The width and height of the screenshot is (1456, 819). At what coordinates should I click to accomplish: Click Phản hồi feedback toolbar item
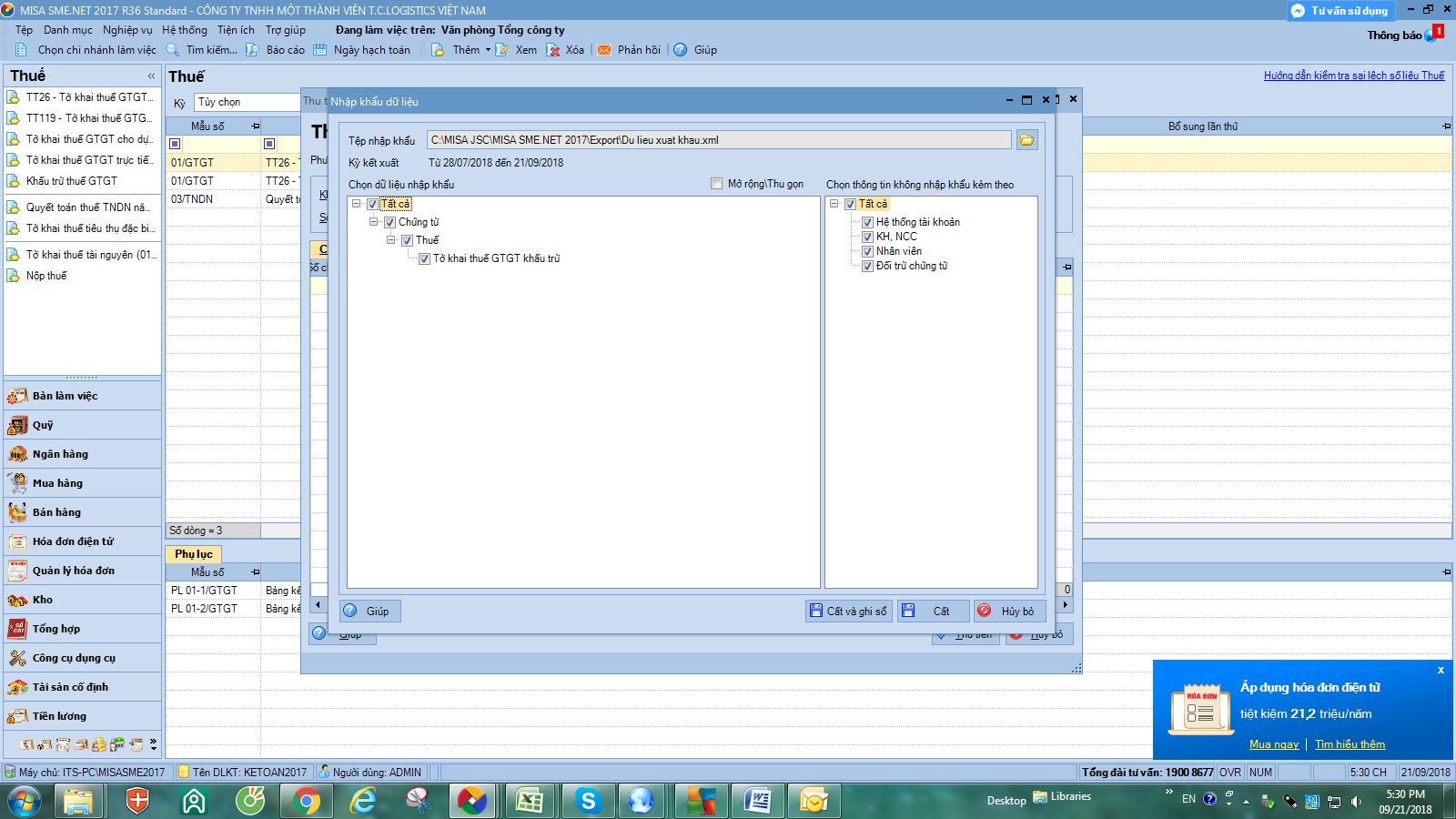[x=629, y=50]
